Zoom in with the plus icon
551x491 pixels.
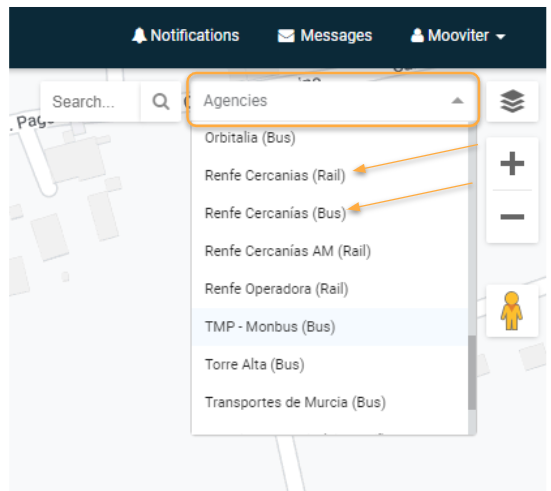[512, 163]
